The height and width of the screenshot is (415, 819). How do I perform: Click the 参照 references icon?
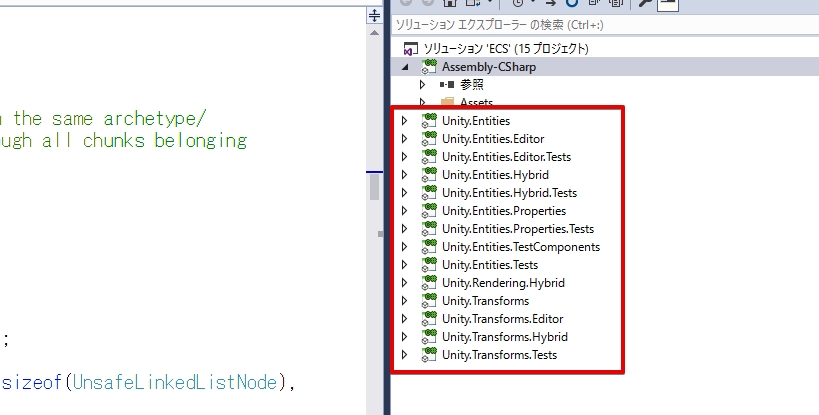[447, 85]
